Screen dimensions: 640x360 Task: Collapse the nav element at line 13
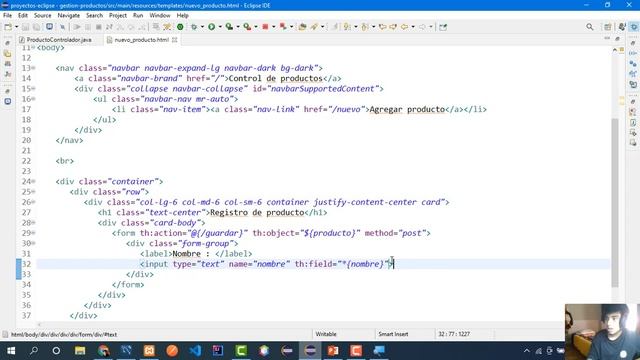(33, 68)
